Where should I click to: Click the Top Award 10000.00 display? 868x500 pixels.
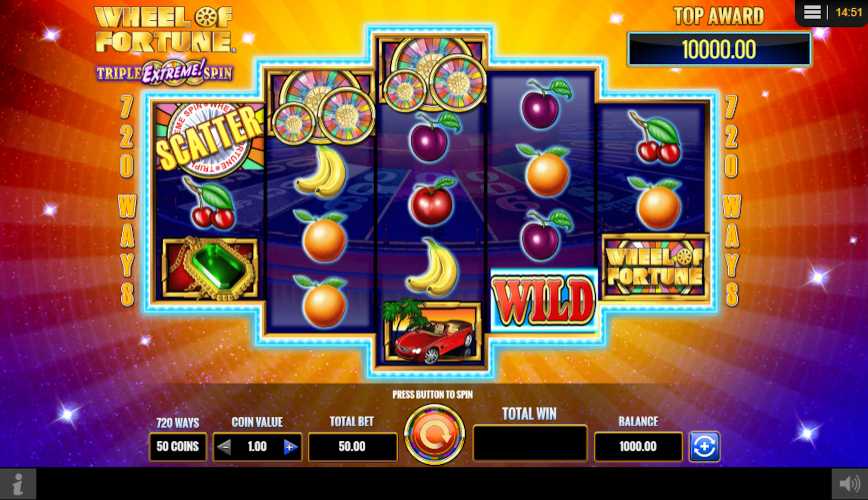click(x=719, y=49)
